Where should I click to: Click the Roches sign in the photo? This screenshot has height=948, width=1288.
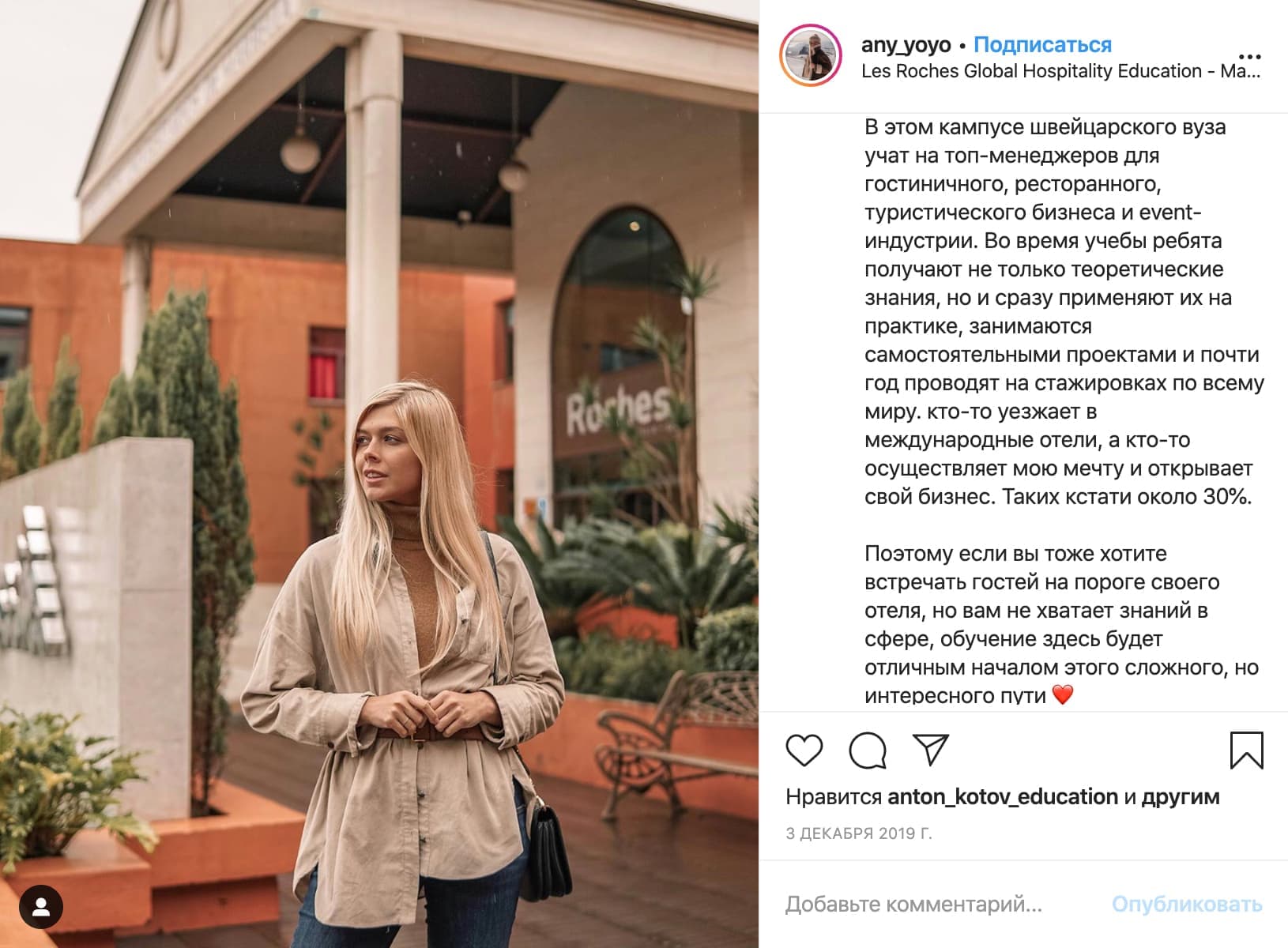[619, 410]
